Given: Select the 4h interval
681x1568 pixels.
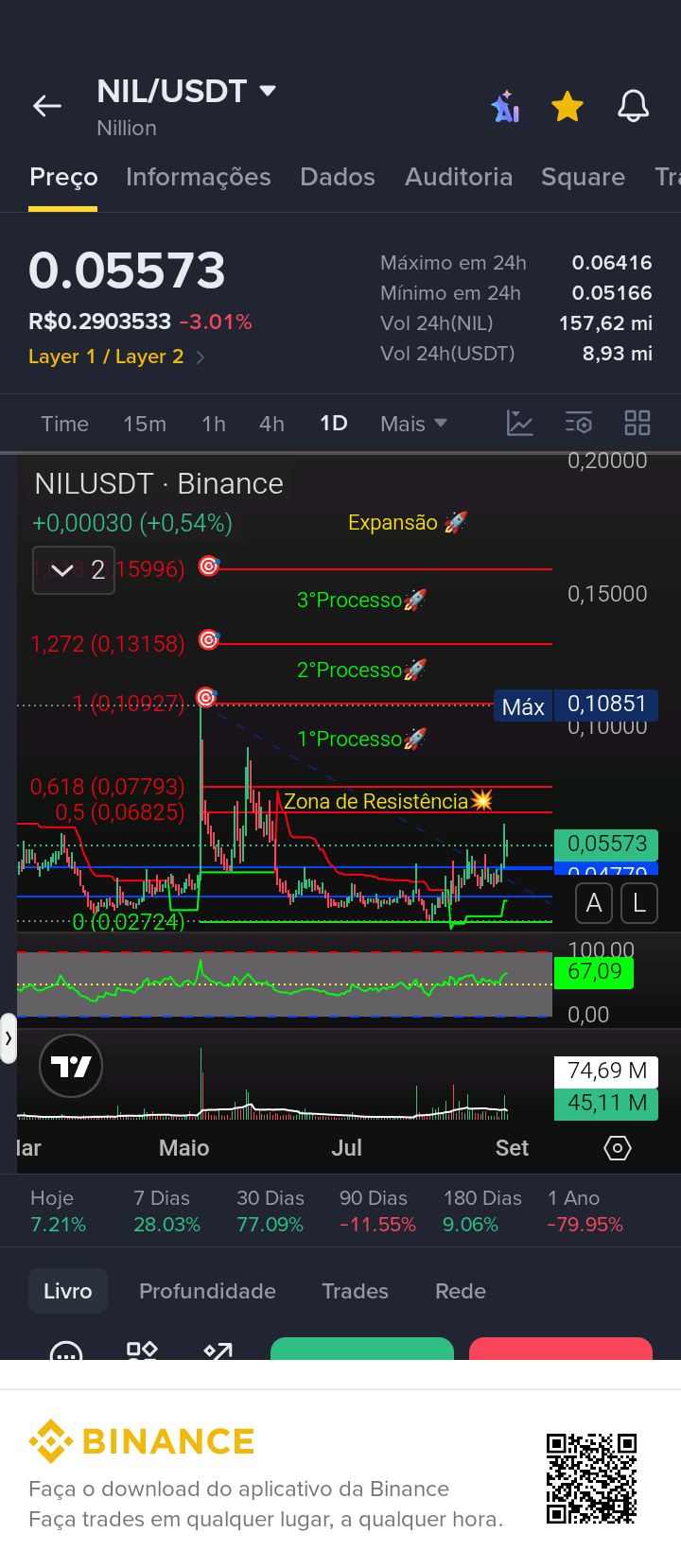Looking at the screenshot, I should click(x=271, y=424).
